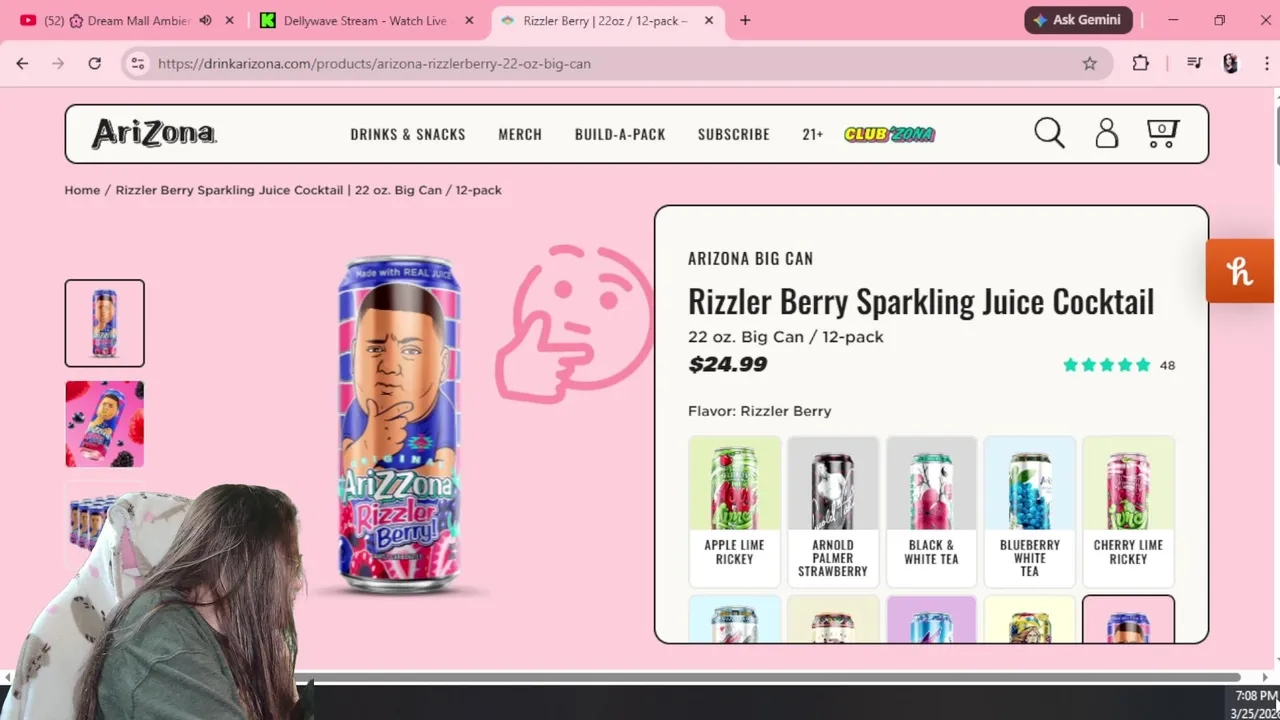Select the Apple Lime Rickey flavor
Image resolution: width=1280 pixels, height=720 pixels.
pos(734,511)
